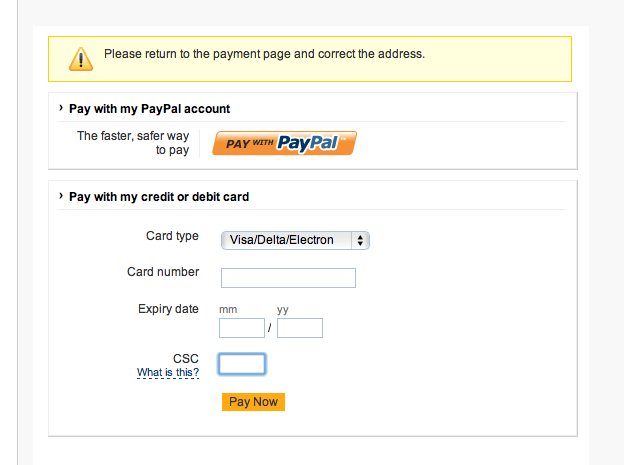Open the Card type dropdown
This screenshot has height=465, width=624.
click(295, 240)
